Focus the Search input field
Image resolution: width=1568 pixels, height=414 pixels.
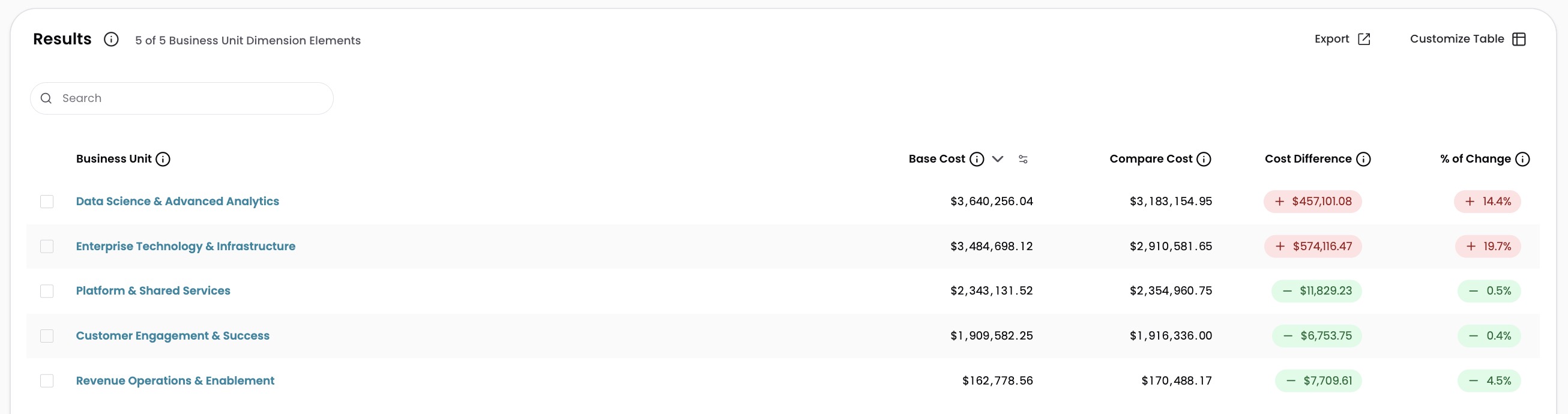pyautogui.click(x=181, y=98)
